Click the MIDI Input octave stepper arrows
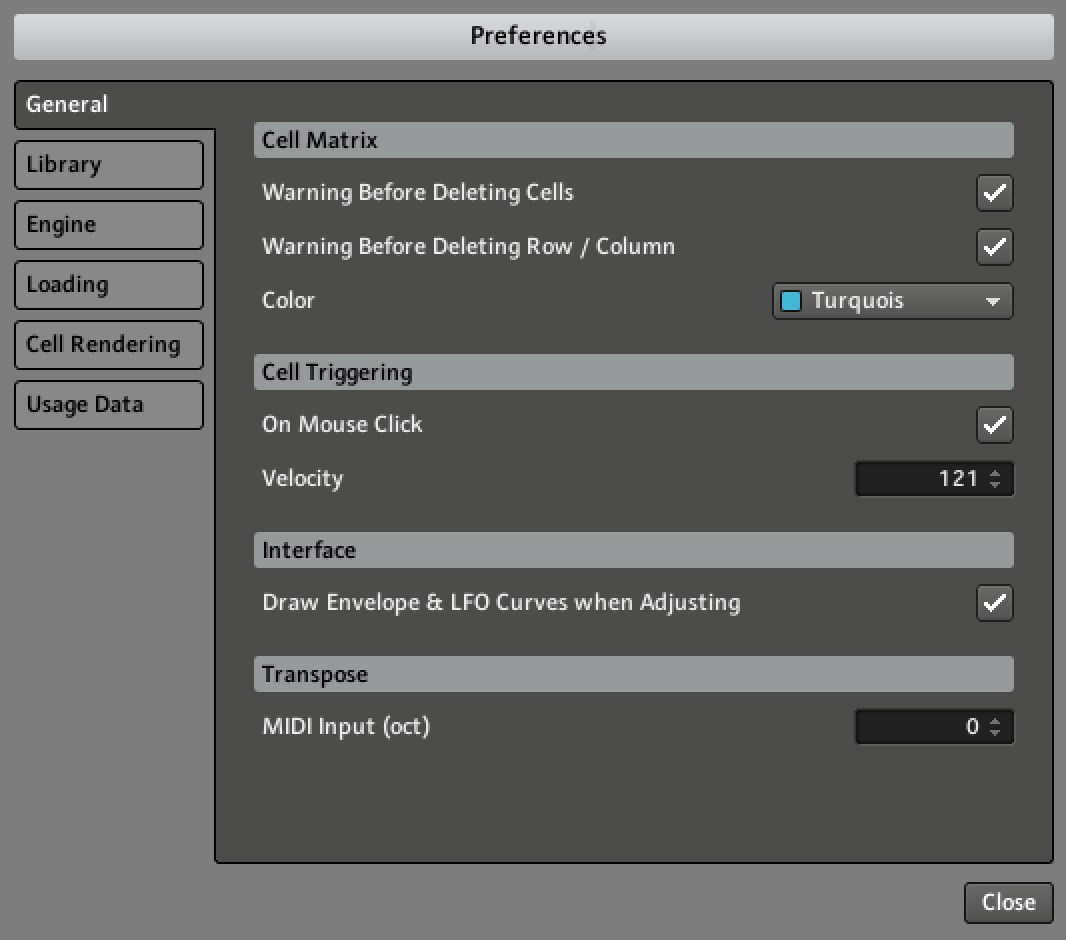This screenshot has width=1066, height=940. pyautogui.click(x=995, y=727)
